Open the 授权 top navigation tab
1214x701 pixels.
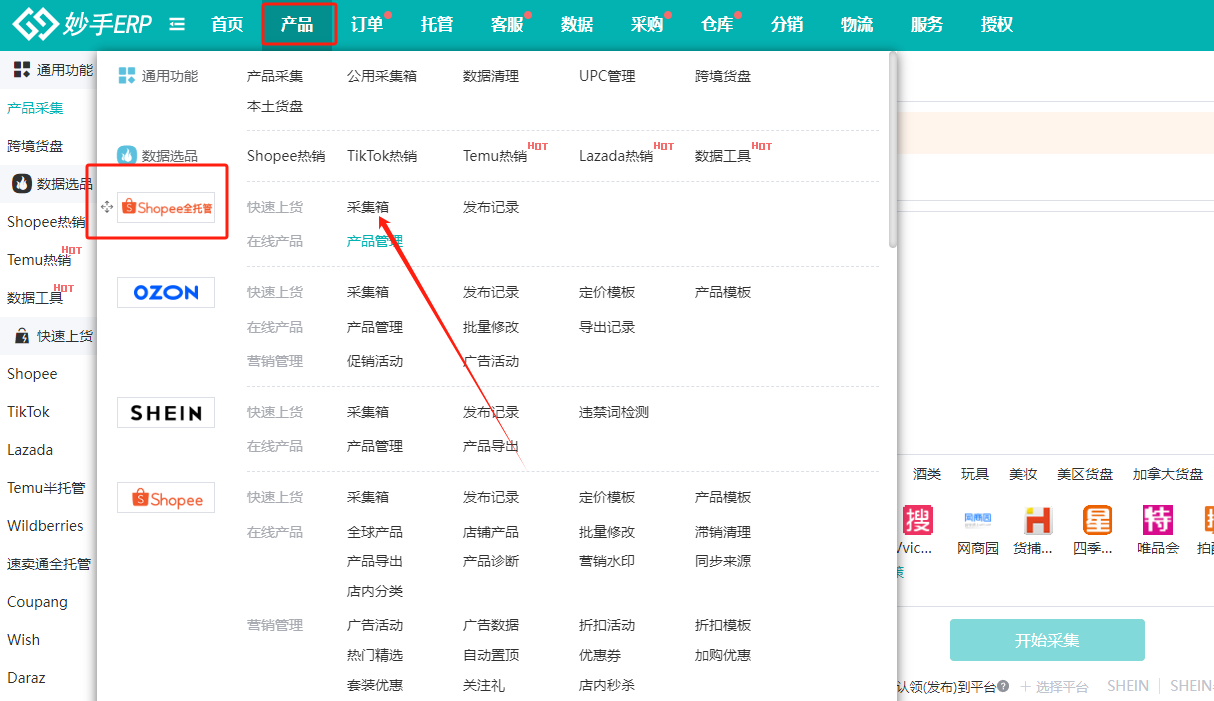(x=997, y=24)
